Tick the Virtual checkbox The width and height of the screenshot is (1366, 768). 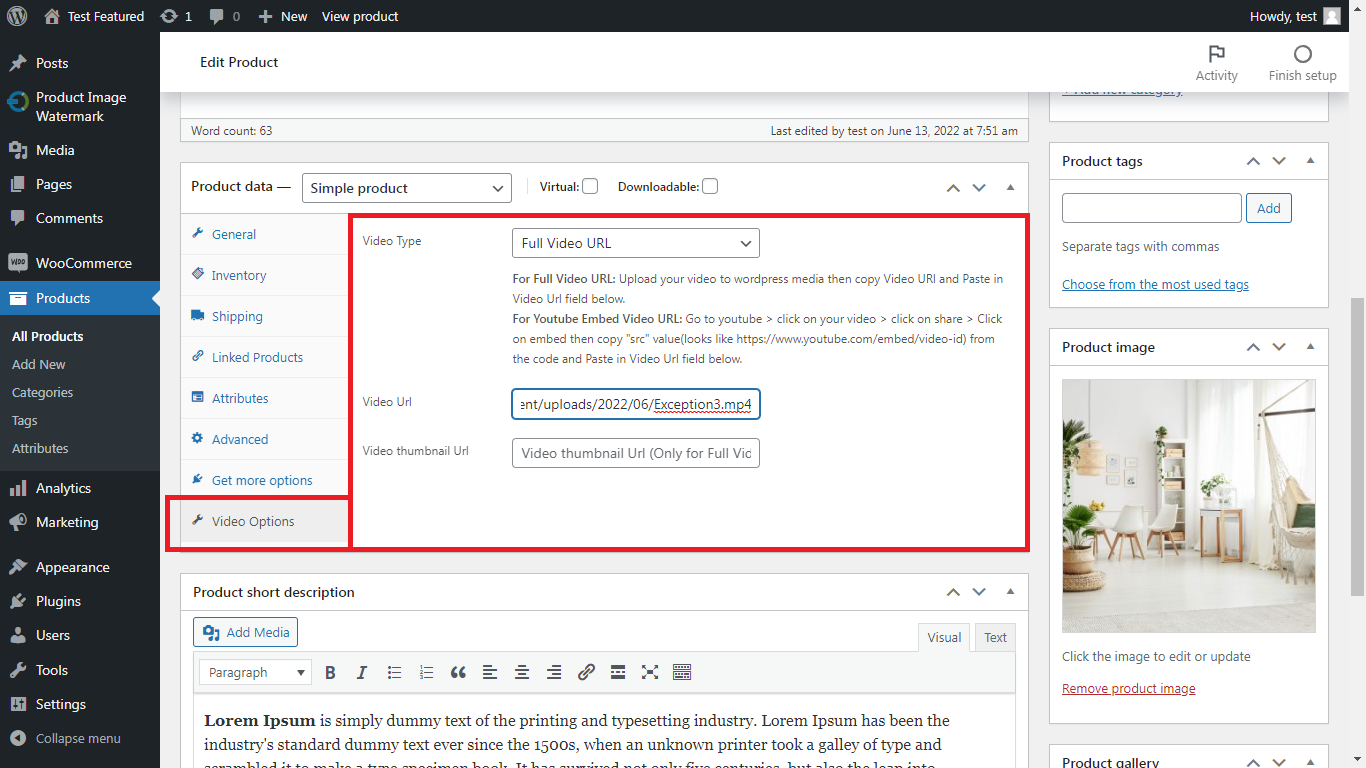coord(590,186)
